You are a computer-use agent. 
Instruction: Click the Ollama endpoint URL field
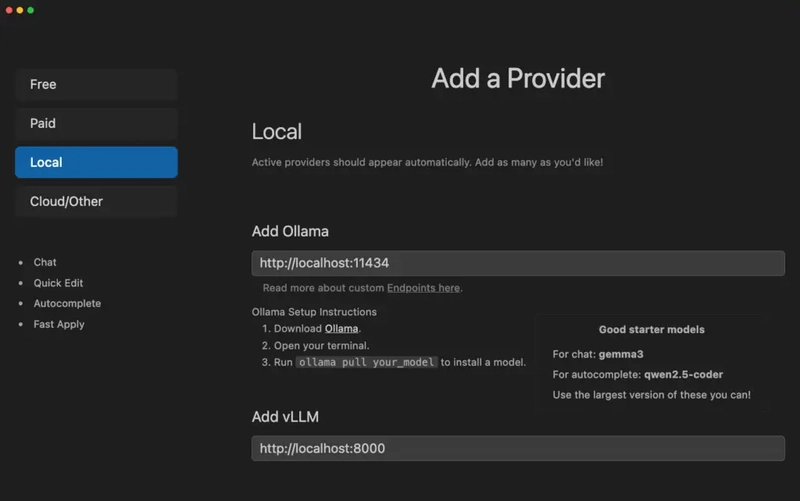click(x=518, y=263)
